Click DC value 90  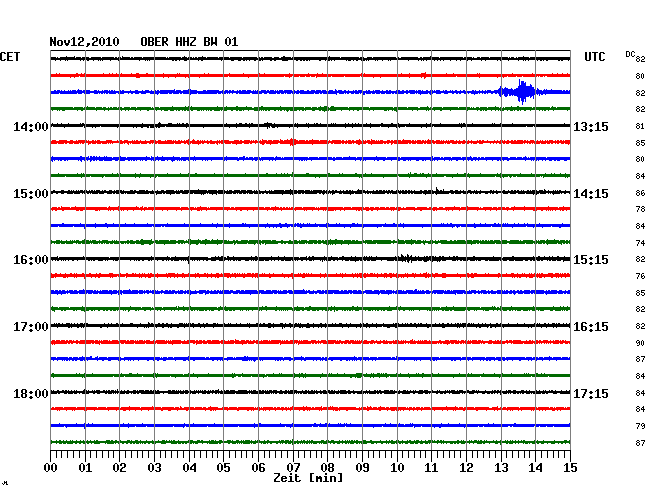(x=640, y=343)
